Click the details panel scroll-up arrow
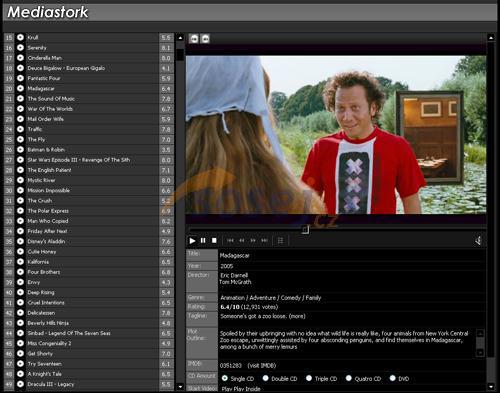The width and height of the screenshot is (500, 393). coord(491,38)
